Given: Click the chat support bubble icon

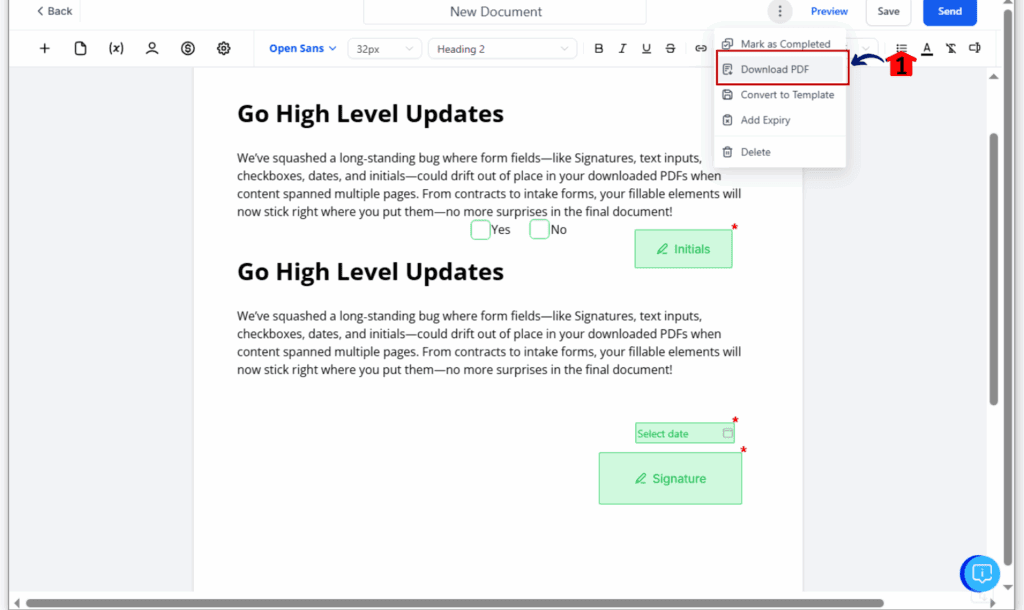Looking at the screenshot, I should click(981, 574).
